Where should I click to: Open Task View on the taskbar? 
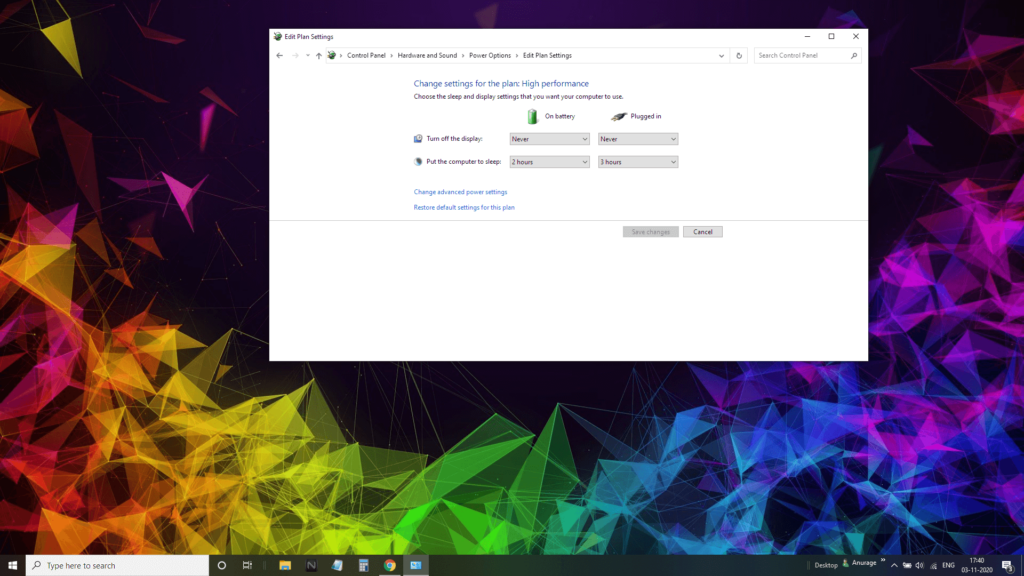tap(246, 565)
